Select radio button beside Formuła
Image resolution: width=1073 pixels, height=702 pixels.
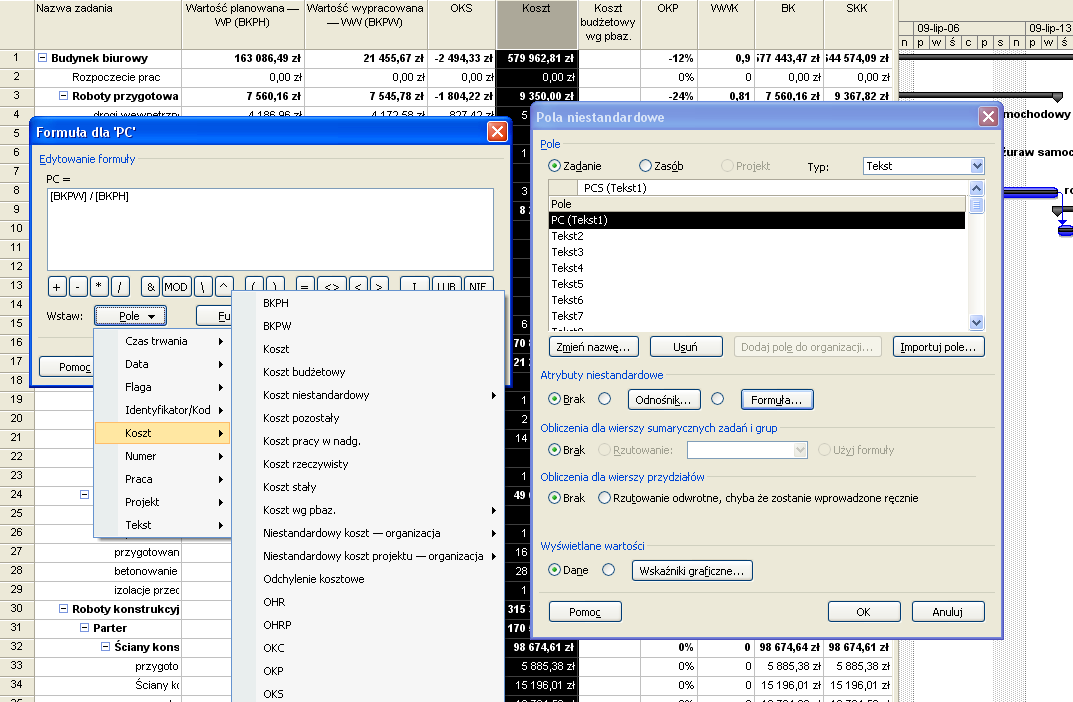[717, 398]
